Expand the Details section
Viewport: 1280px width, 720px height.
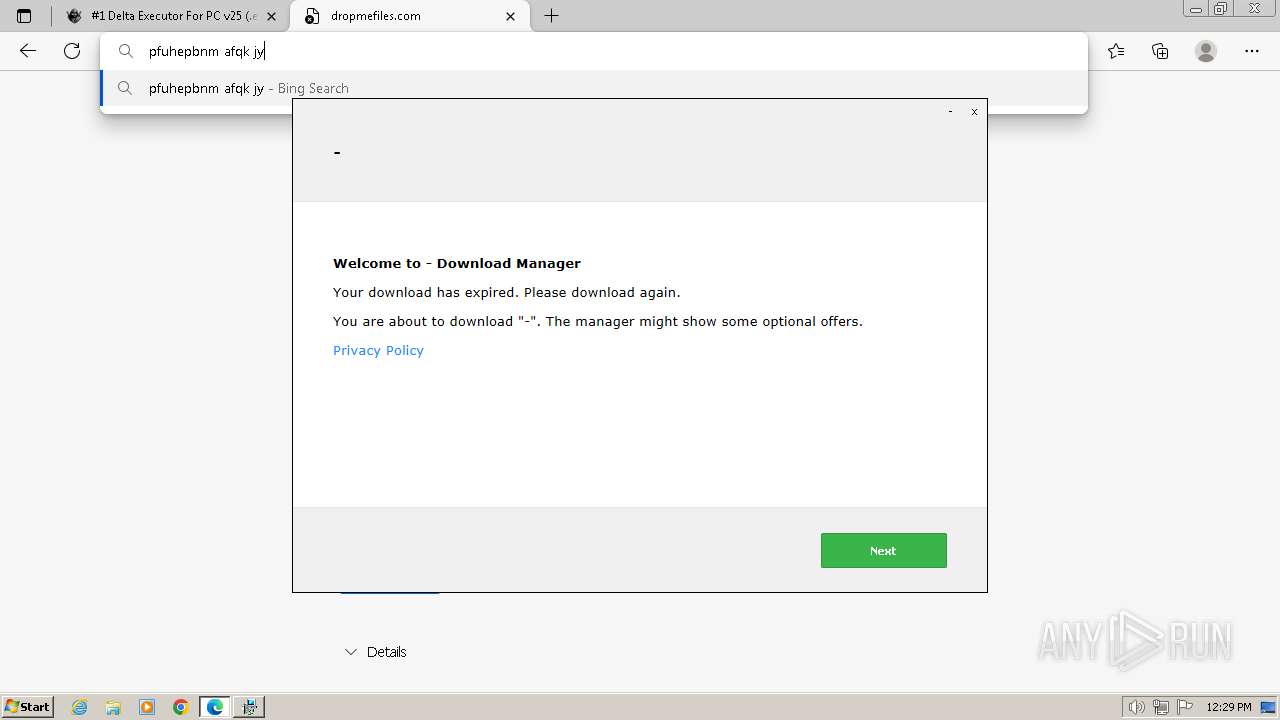pos(375,652)
